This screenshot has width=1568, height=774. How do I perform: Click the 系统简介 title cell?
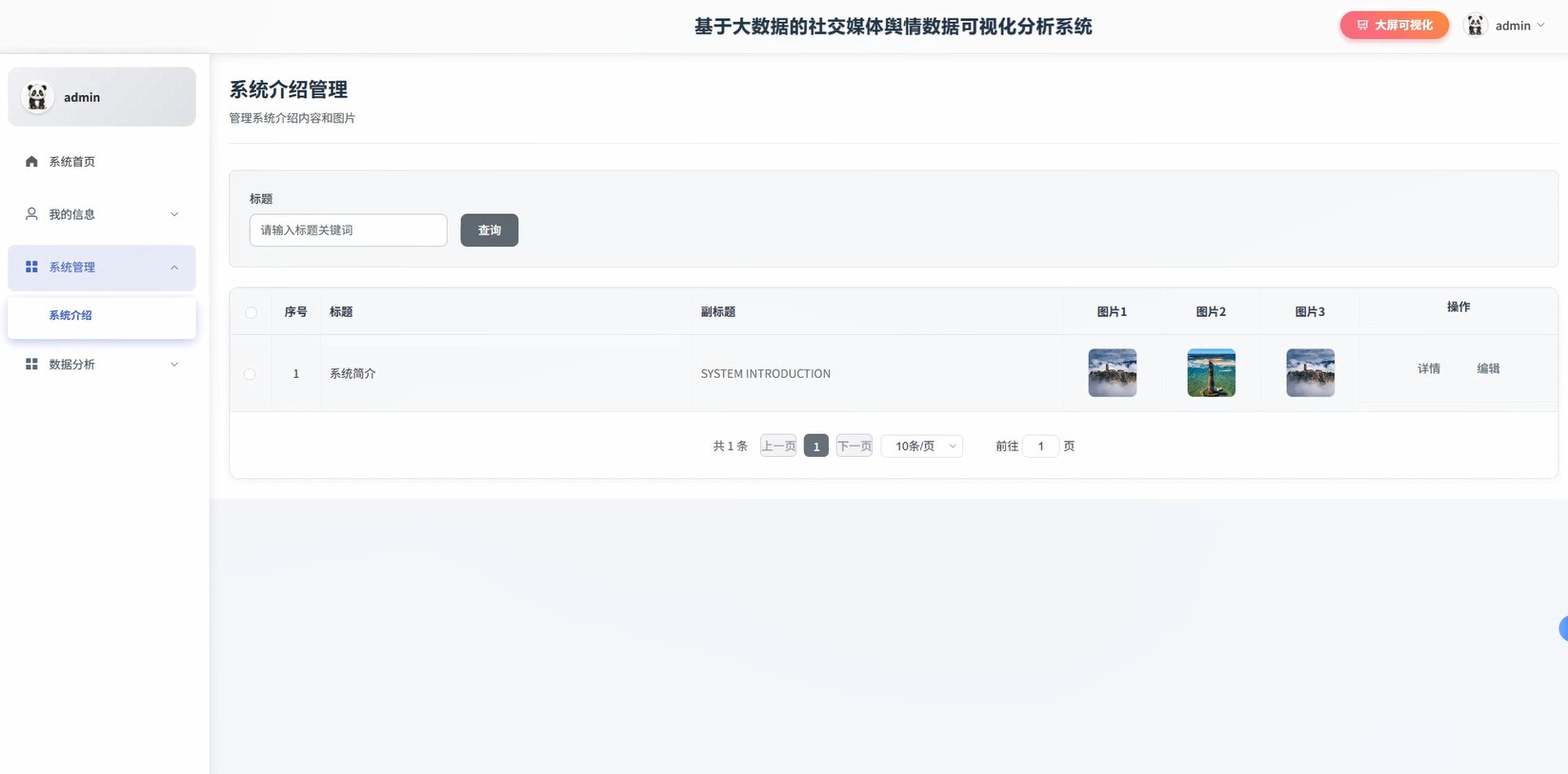click(x=352, y=374)
